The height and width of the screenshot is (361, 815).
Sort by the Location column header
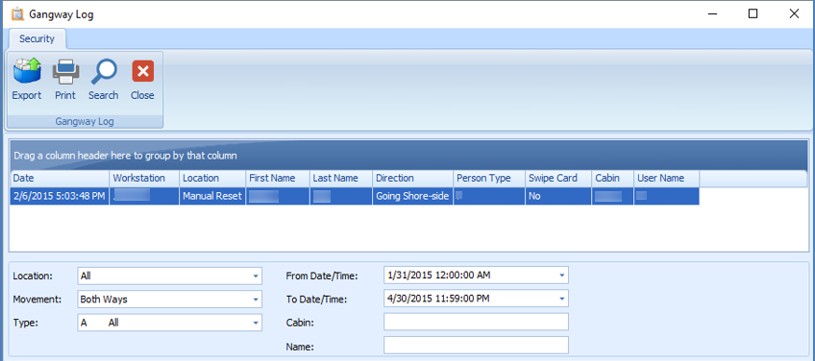213,178
